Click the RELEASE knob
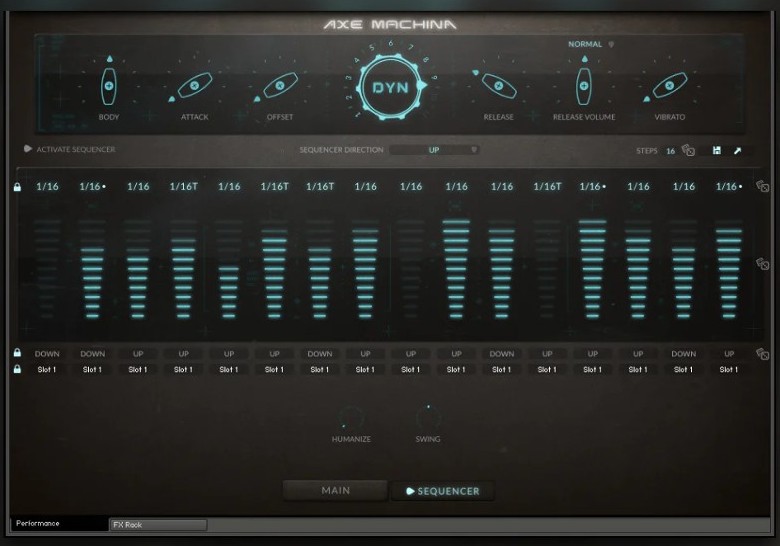 pyautogui.click(x=498, y=86)
